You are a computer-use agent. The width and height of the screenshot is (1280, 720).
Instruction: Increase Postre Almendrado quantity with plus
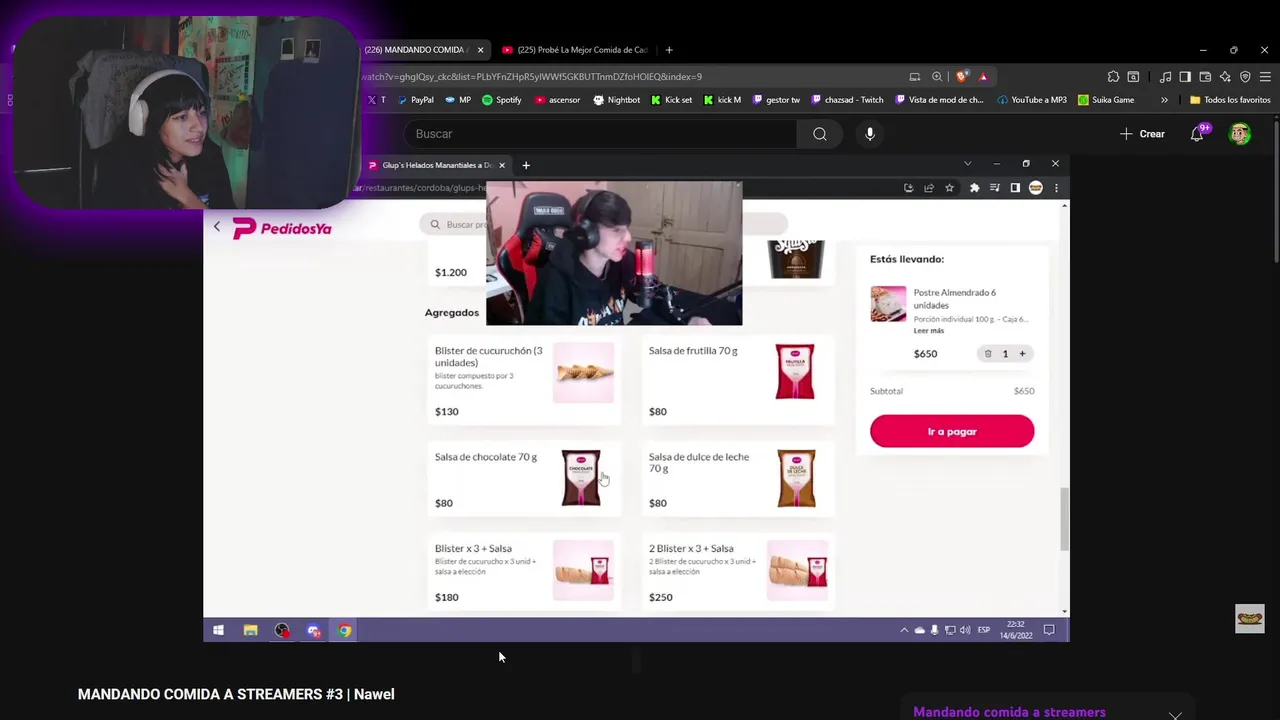1022,354
